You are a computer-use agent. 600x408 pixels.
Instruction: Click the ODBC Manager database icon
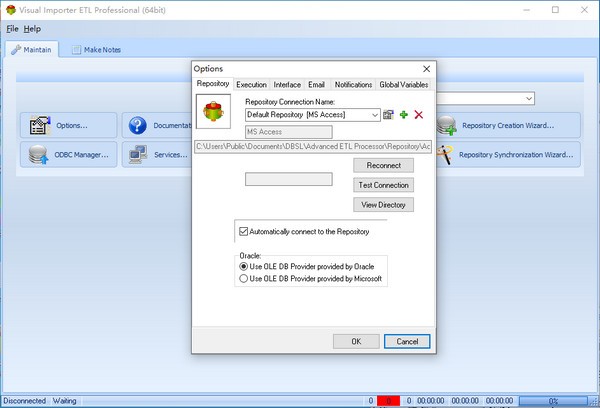click(x=39, y=155)
